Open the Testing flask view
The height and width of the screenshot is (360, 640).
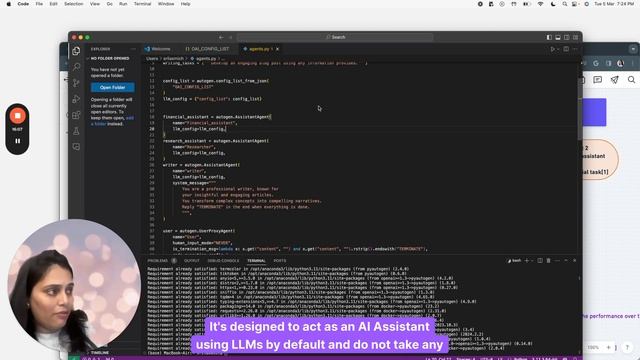(76, 131)
